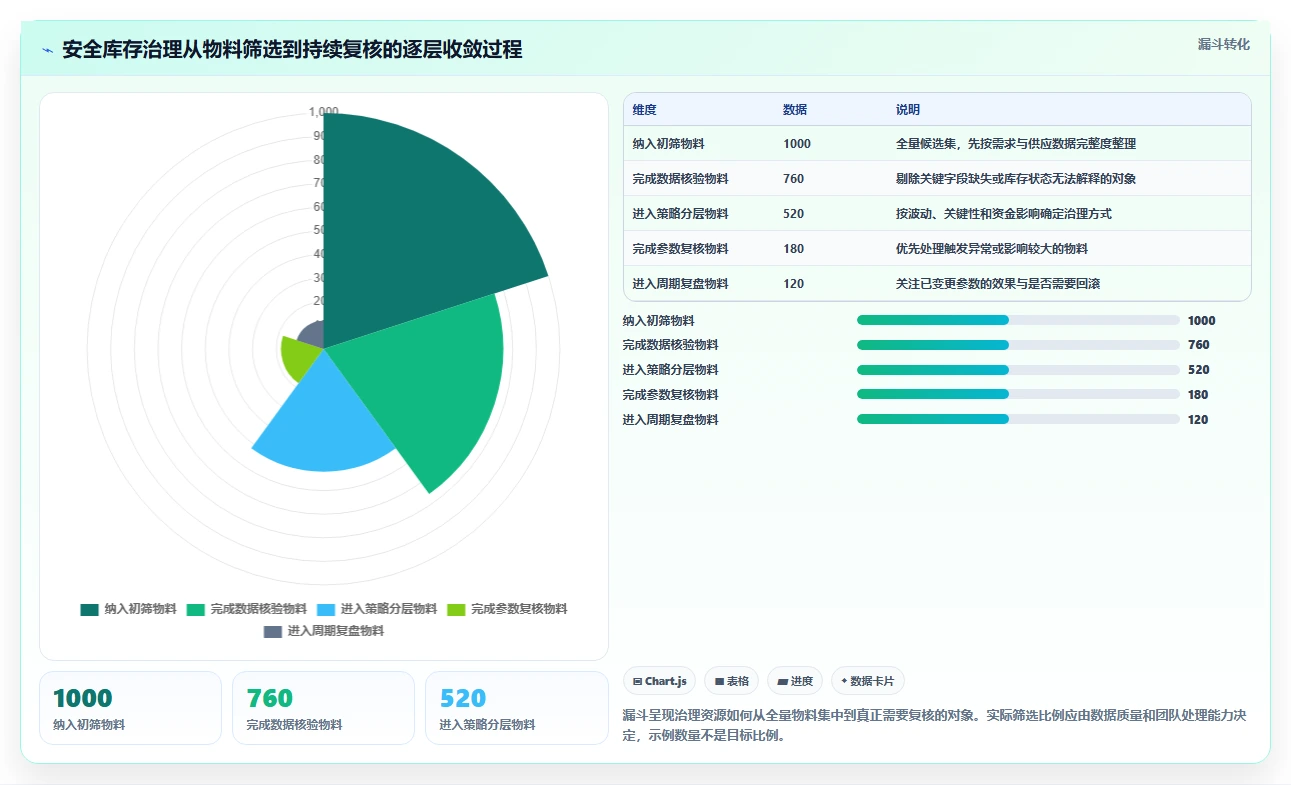The width and height of the screenshot is (1291, 785).
Task: Toggle legend swatch for 完成数据核验物料
Action: (x=195, y=609)
